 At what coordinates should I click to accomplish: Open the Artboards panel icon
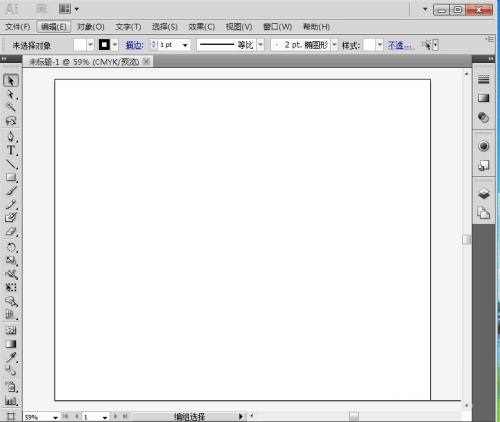point(483,213)
